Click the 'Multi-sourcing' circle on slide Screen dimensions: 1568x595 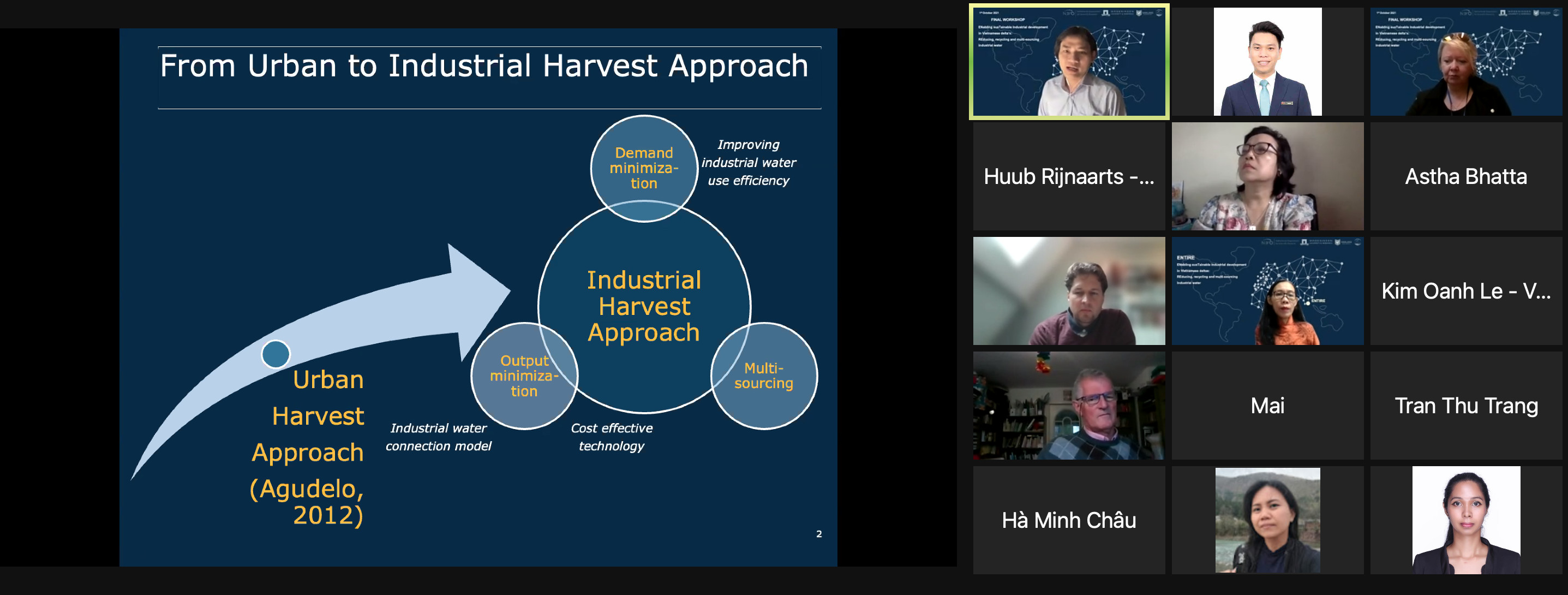pos(764,376)
